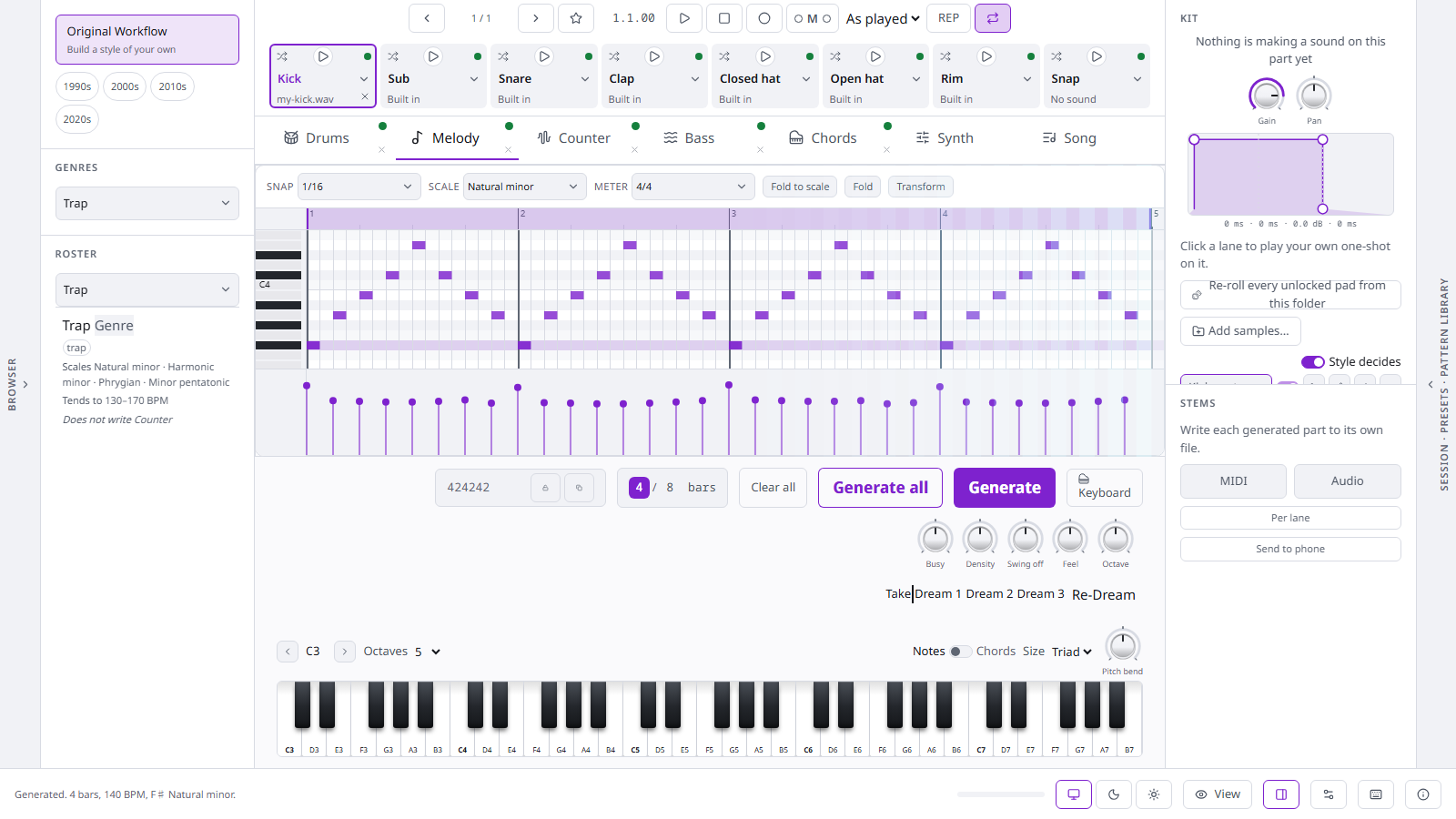Go to previous pattern with left chevron
Screen dimensions: 1456x819
(427, 18)
